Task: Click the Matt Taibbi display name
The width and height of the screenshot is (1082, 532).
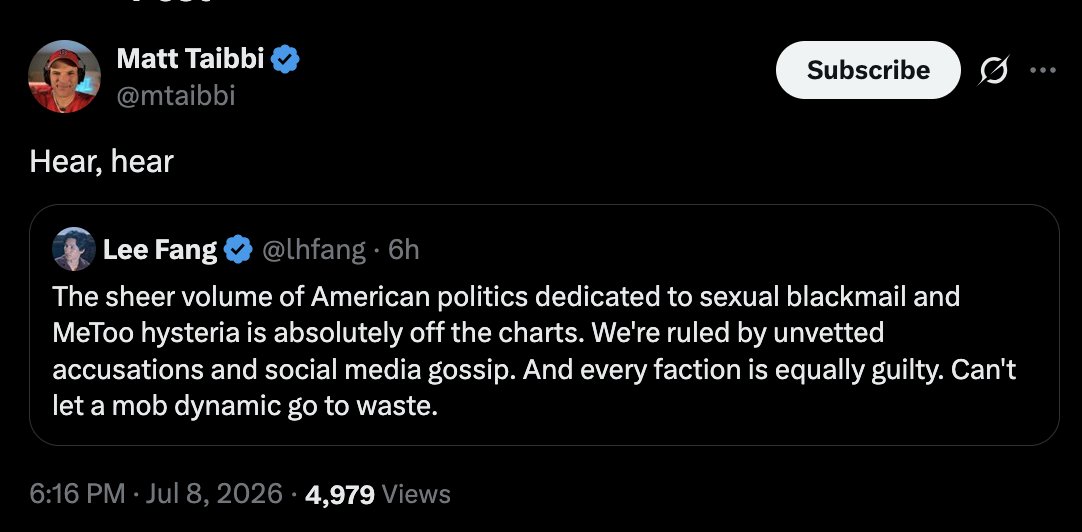Action: click(x=190, y=59)
